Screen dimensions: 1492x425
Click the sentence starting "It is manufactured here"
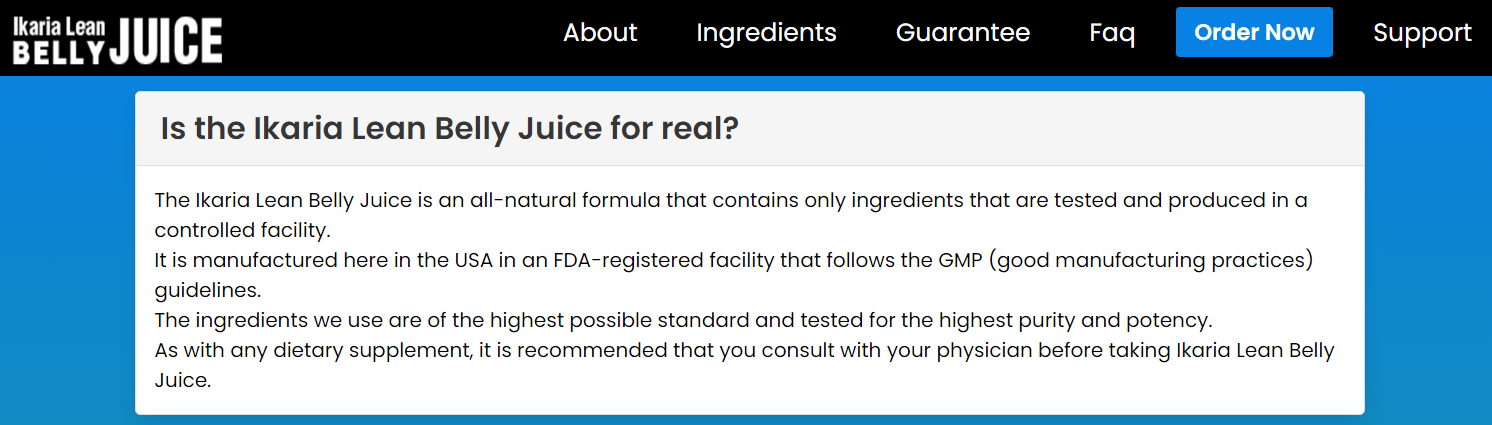coord(732,261)
